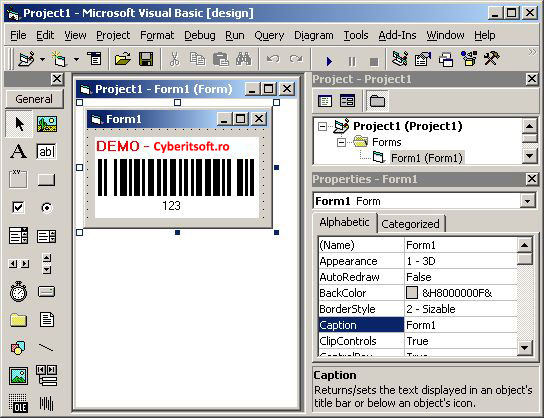The width and height of the screenshot is (544, 418).
Task: Select the CheckBox control tool
Action: (x=18, y=207)
